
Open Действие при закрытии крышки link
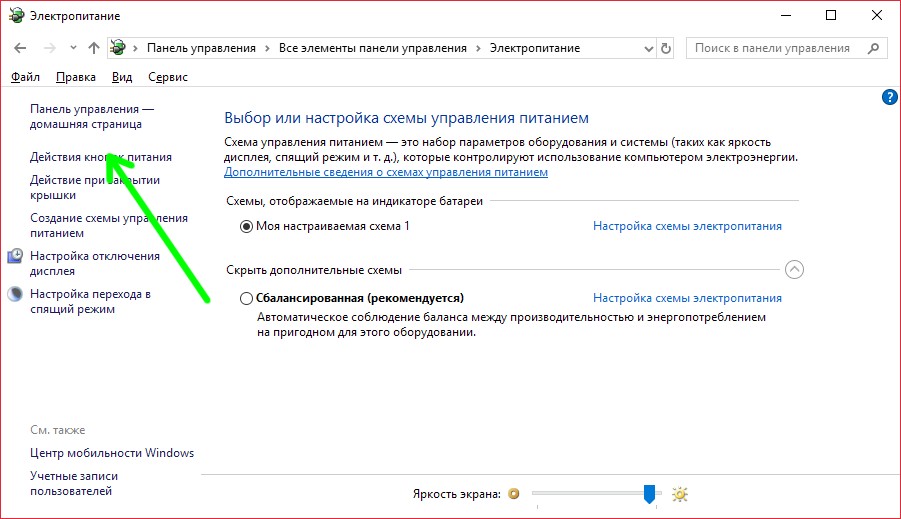click(x=95, y=187)
